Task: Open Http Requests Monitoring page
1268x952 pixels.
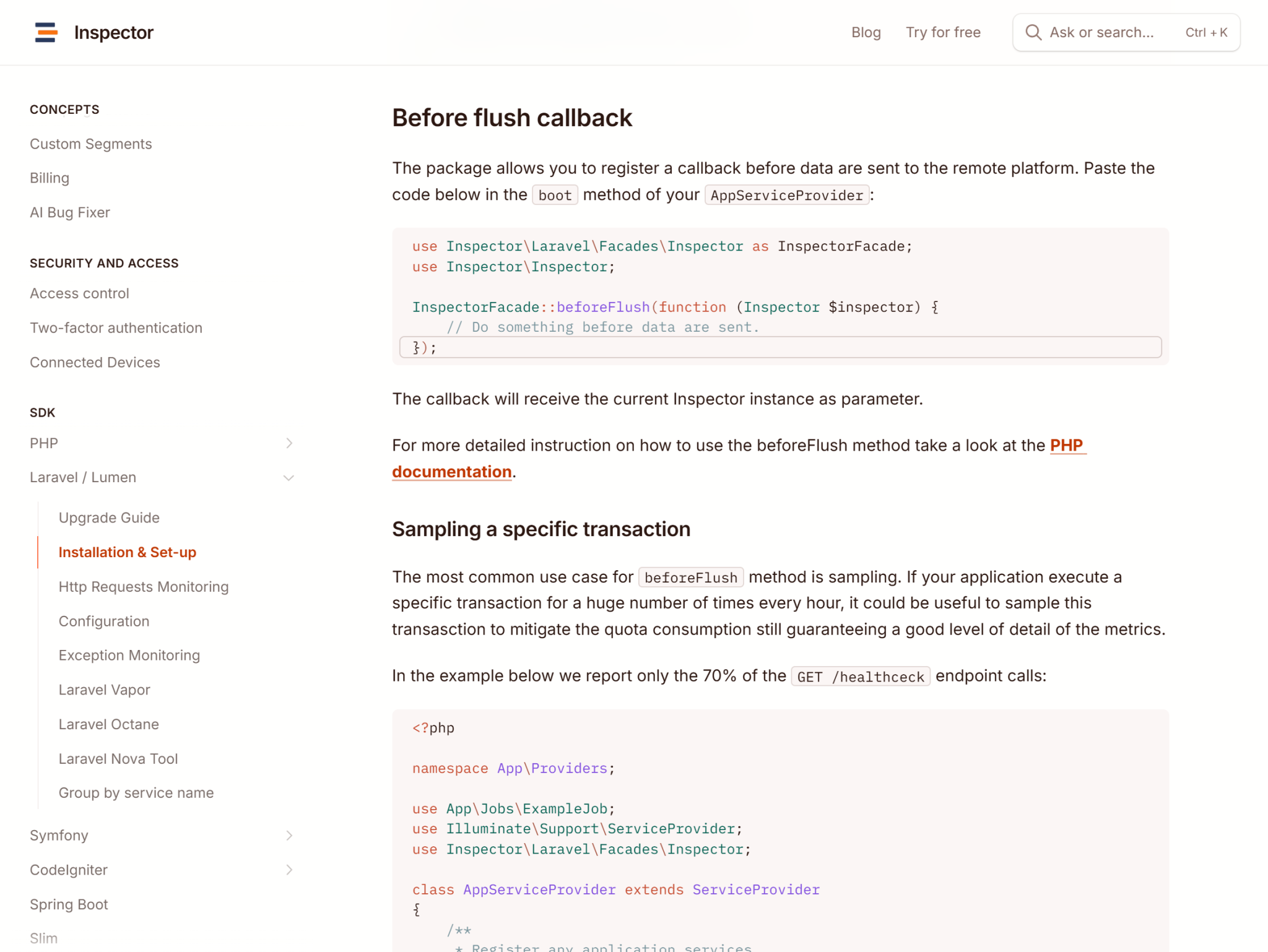Action: 143,586
